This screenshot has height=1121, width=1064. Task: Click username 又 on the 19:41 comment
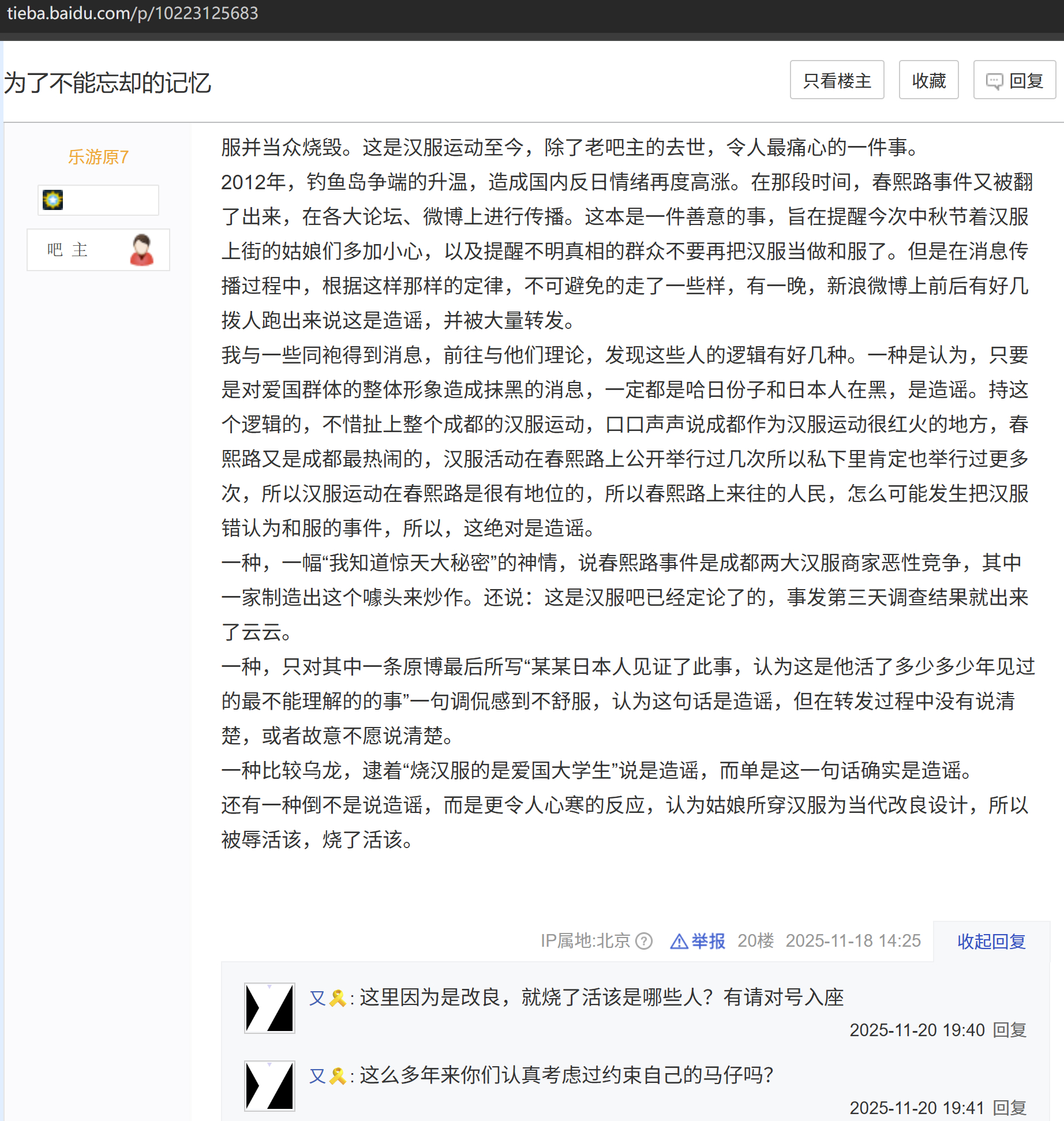coord(317,1075)
